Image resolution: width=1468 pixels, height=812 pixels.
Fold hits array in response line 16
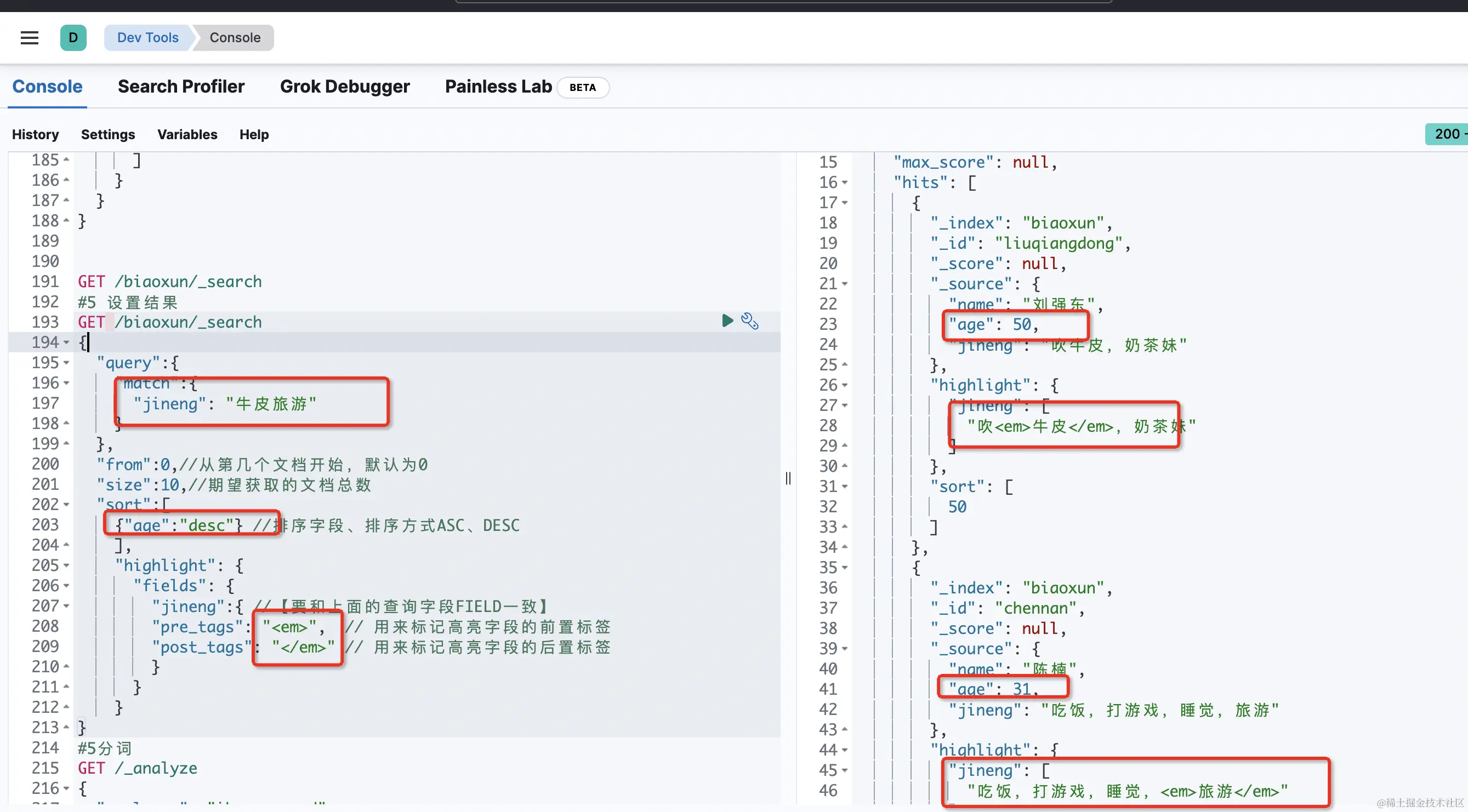(845, 183)
